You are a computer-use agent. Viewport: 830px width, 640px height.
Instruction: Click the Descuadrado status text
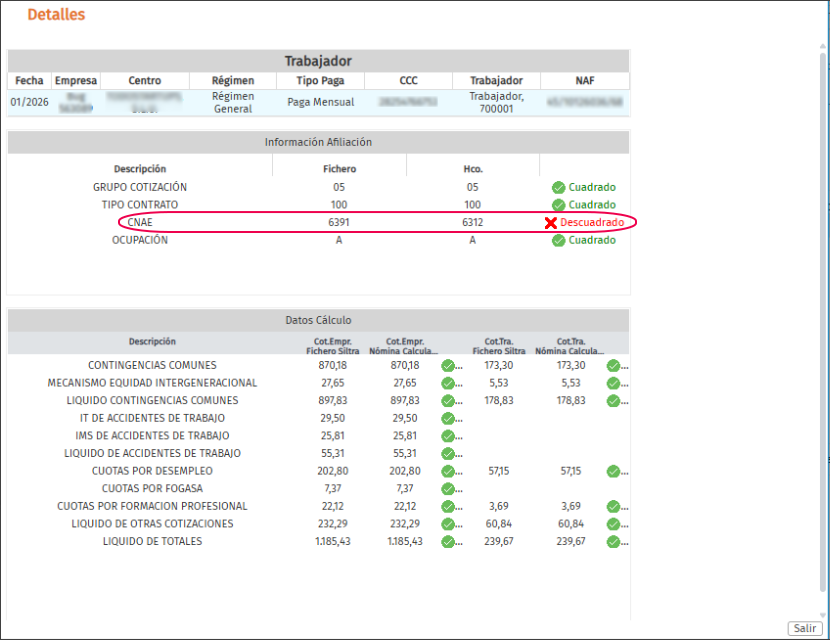pos(592,222)
